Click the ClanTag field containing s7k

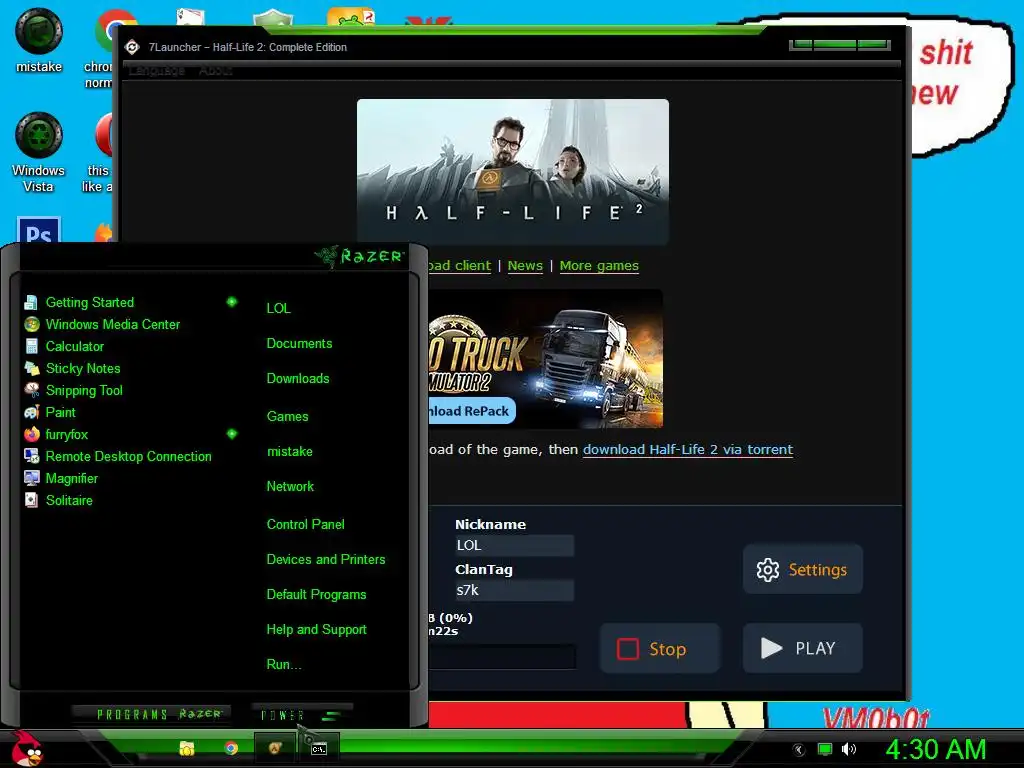(514, 590)
